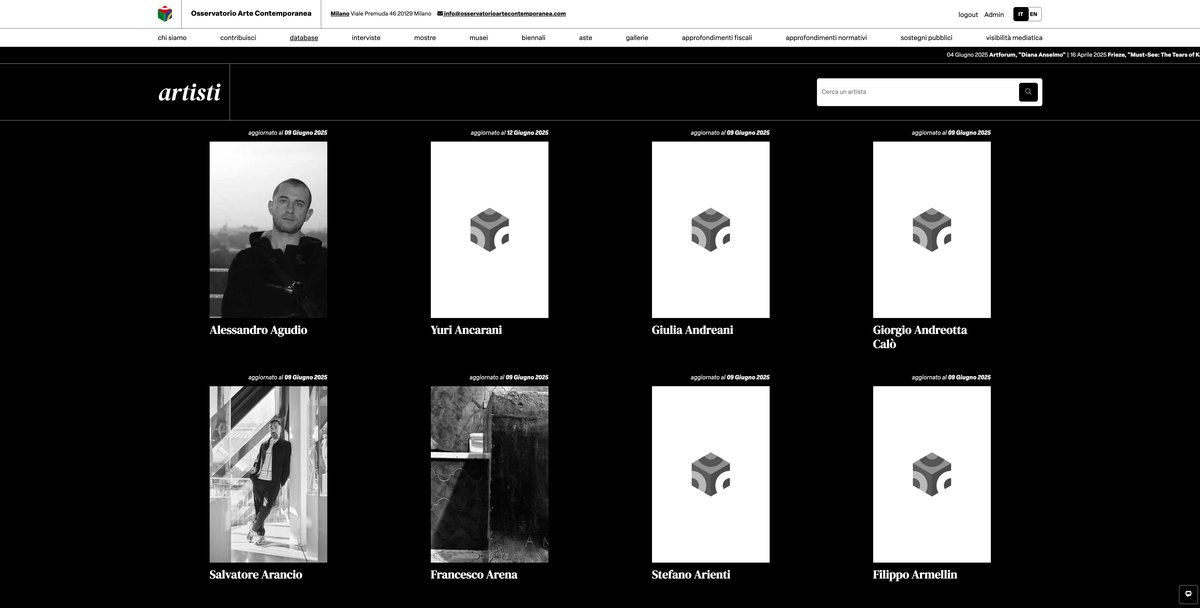1200x608 pixels.
Task: Open Alessandro Agudio's portrait photo
Action: click(x=268, y=230)
